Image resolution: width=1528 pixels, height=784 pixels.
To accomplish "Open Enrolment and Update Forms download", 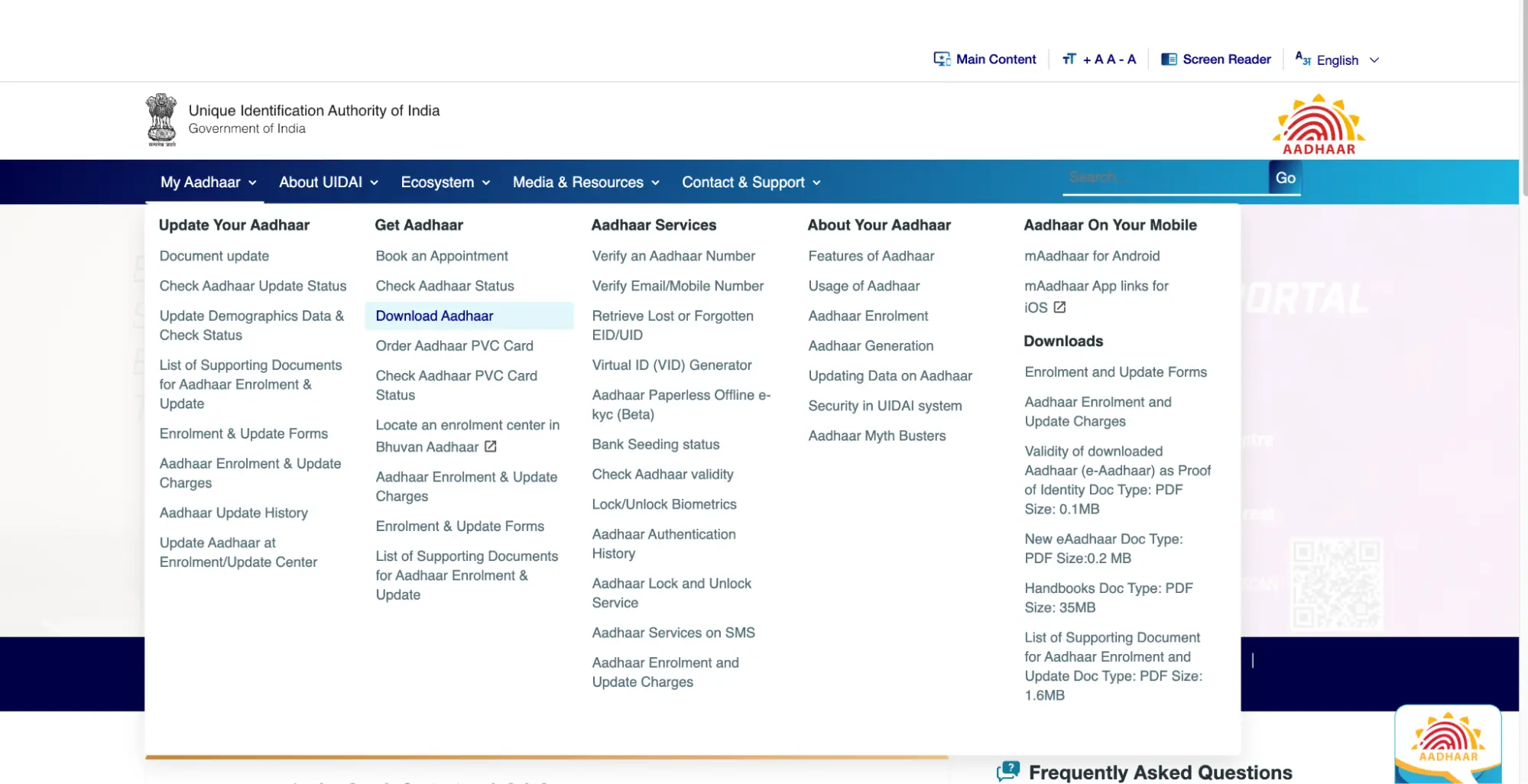I will (x=1116, y=372).
